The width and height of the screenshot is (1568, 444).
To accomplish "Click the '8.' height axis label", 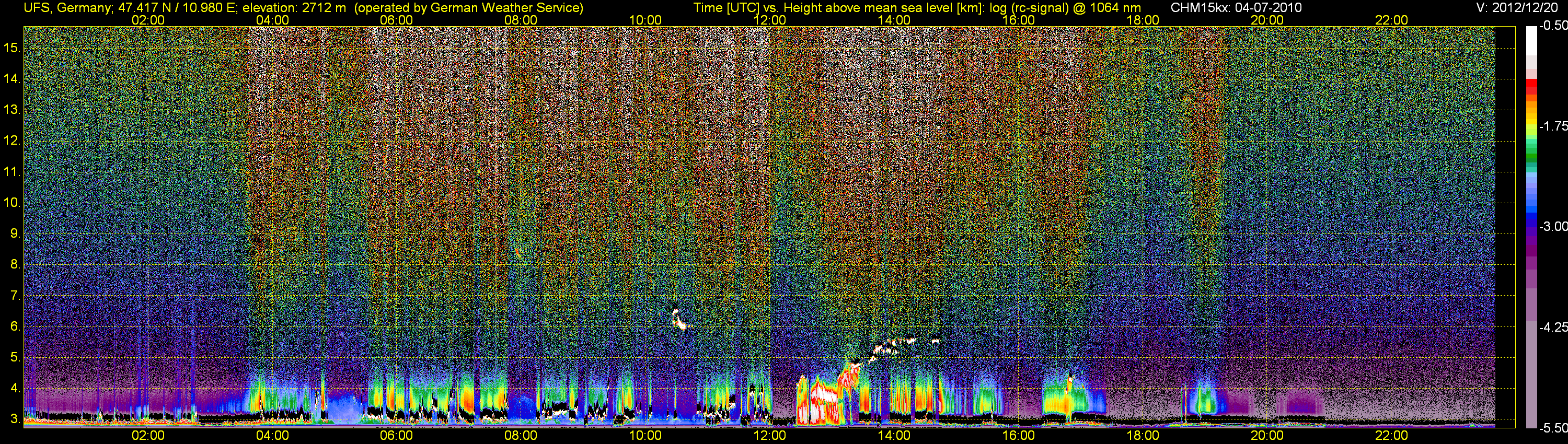I will pos(15,265).
